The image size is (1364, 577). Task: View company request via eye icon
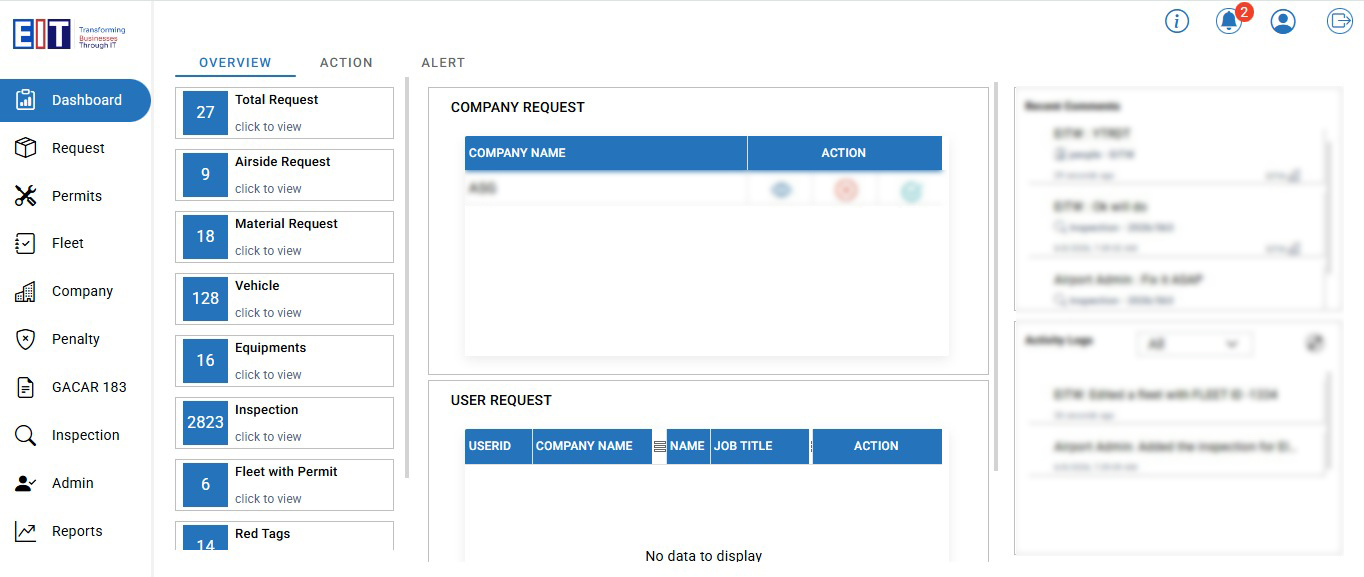click(x=781, y=189)
